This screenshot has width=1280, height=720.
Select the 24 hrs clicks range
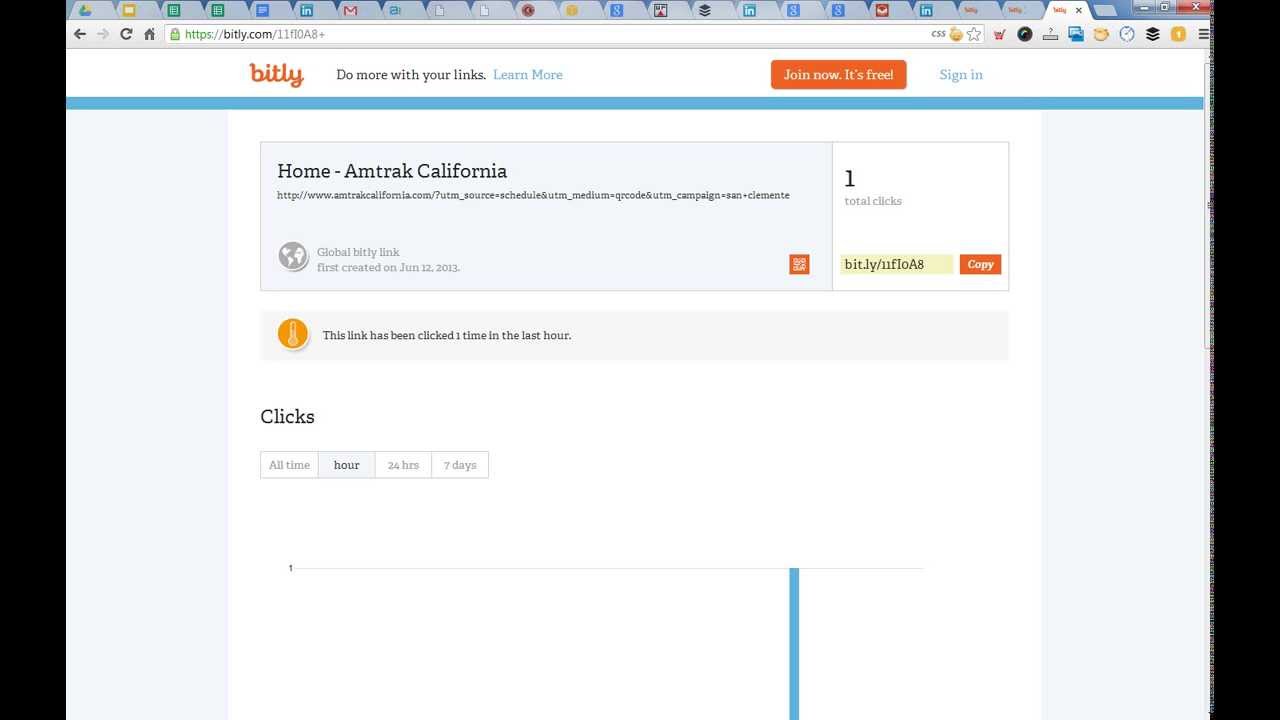403,465
